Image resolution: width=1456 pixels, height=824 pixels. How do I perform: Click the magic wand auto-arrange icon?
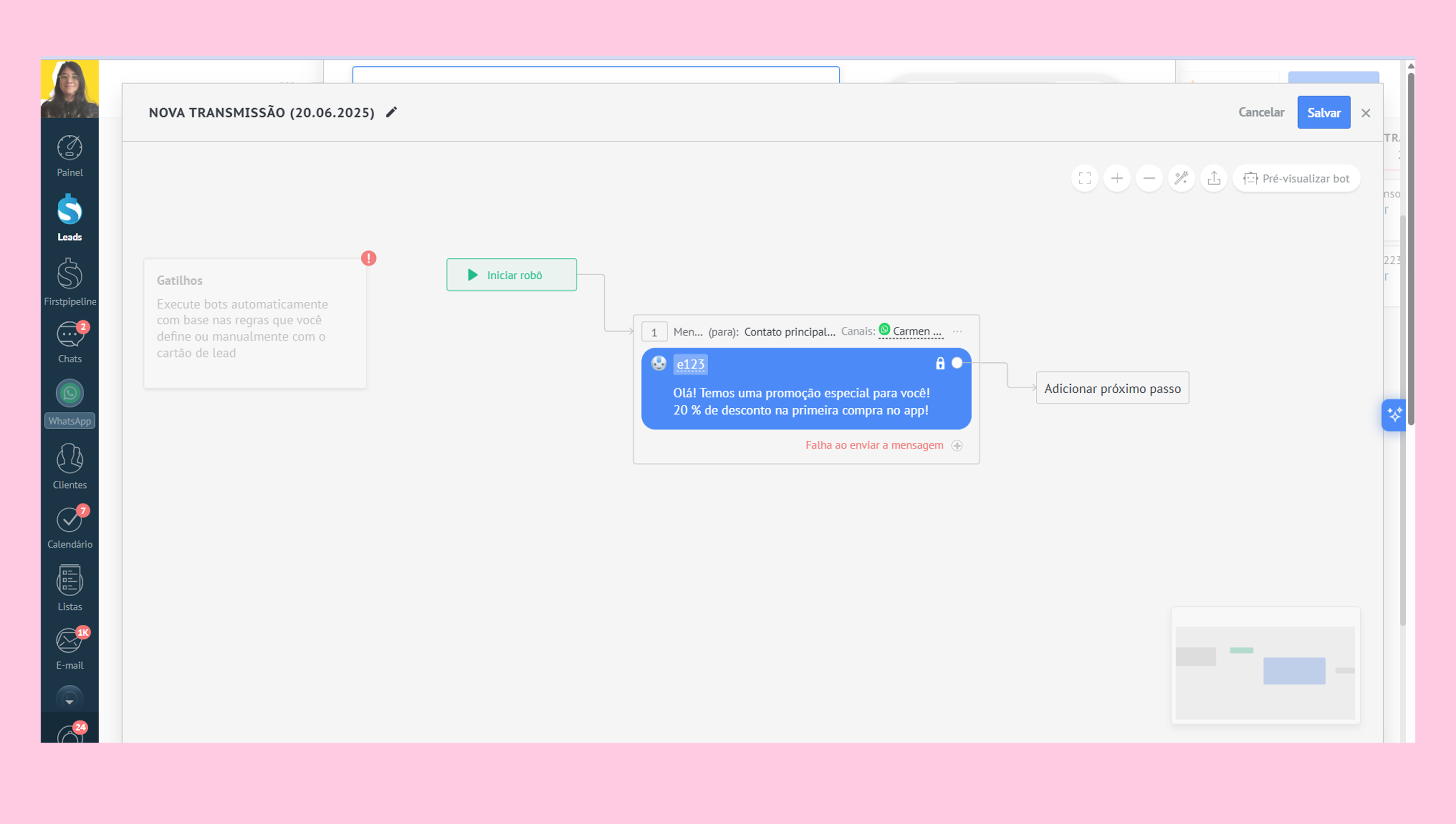pos(1181,178)
